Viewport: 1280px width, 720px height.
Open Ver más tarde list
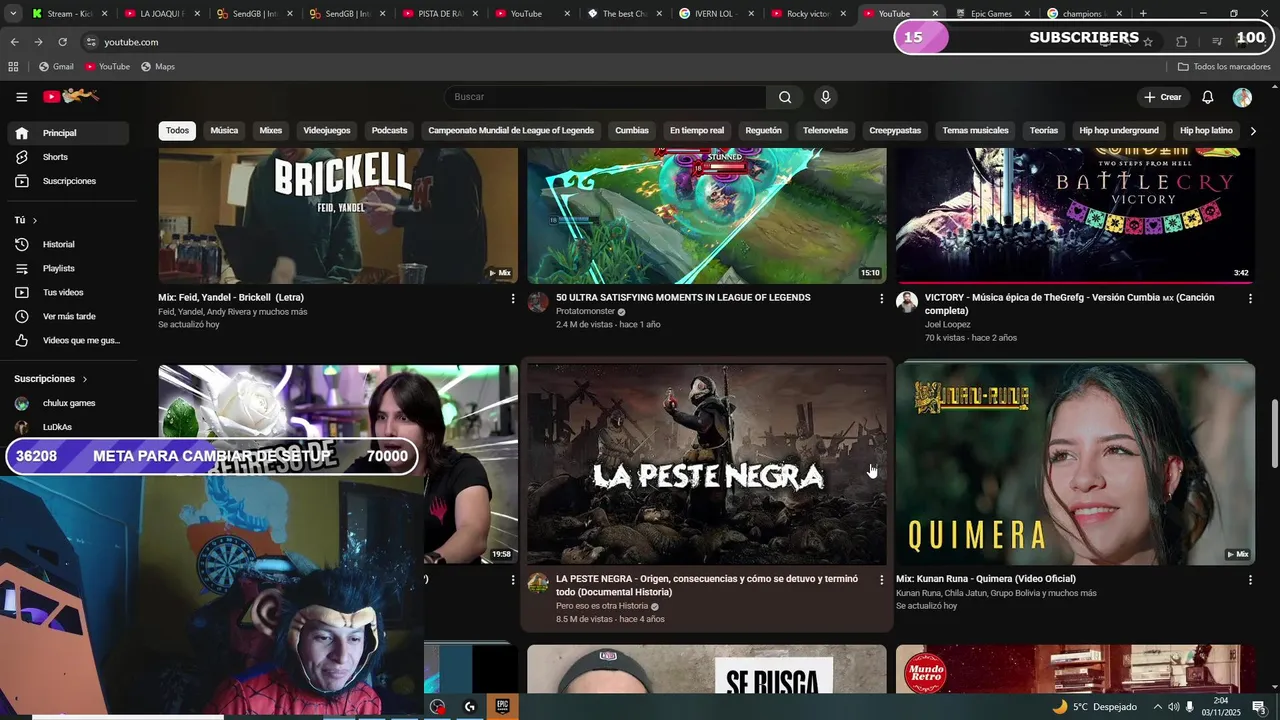(66, 316)
